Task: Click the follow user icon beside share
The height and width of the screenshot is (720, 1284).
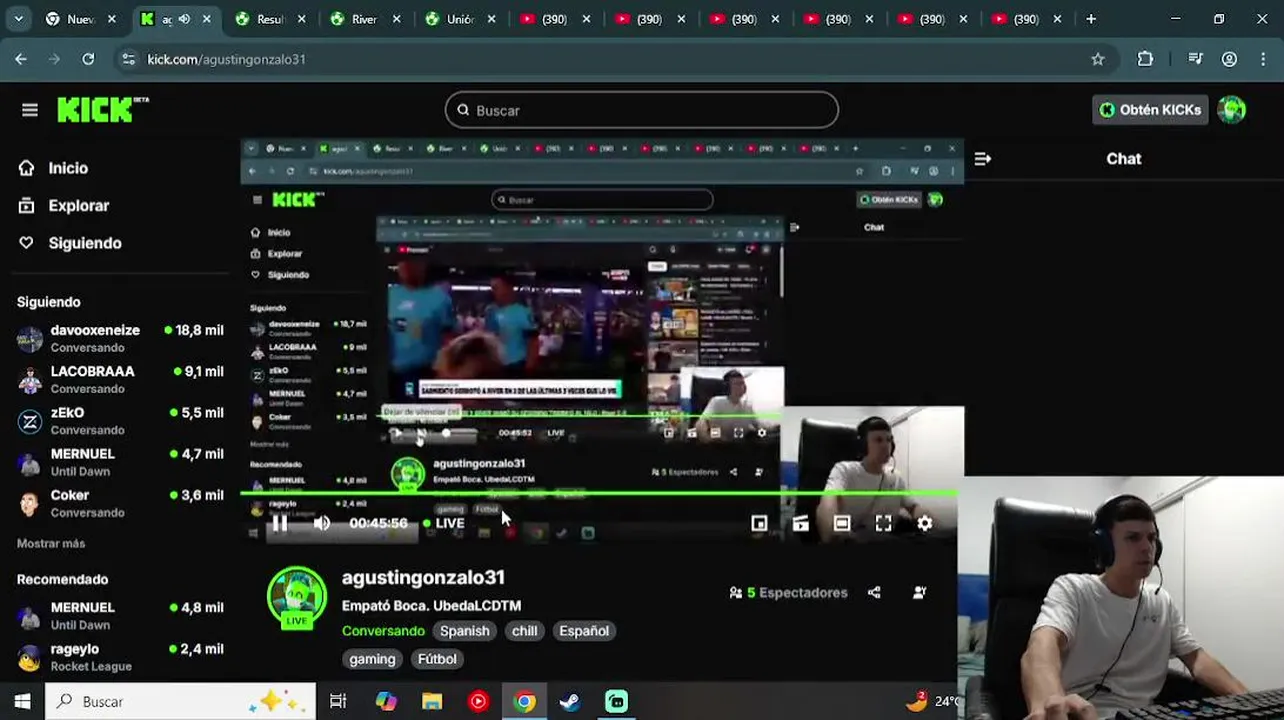Action: [x=920, y=592]
